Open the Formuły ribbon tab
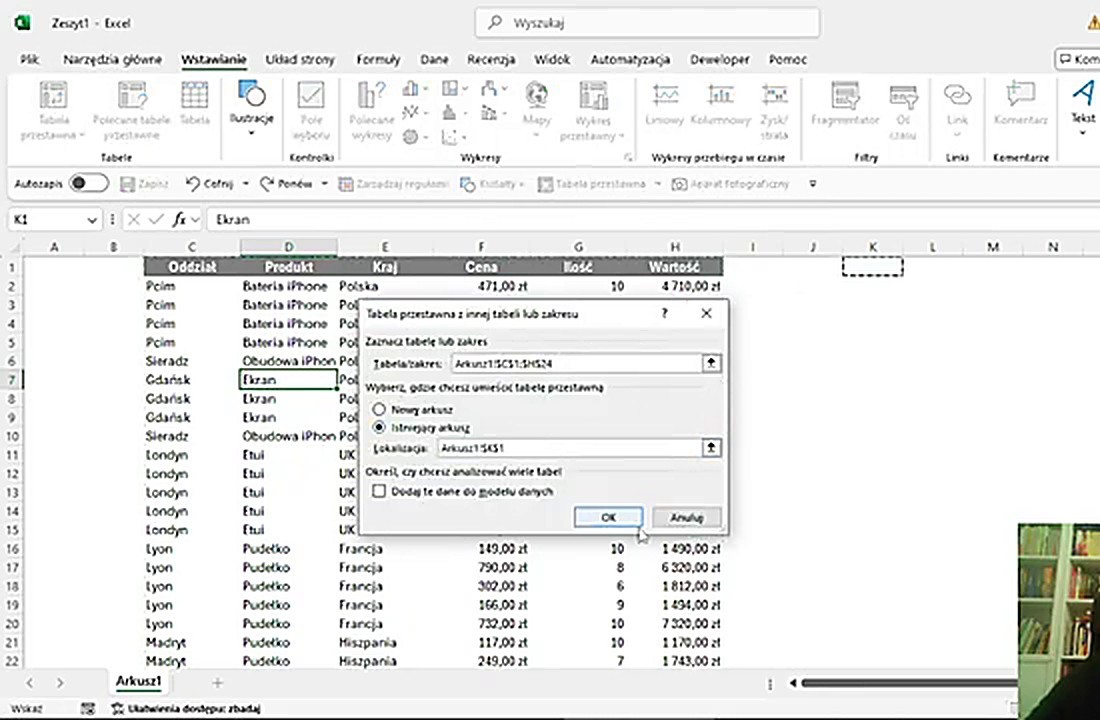Screen dimensions: 1100x720 point(378,60)
